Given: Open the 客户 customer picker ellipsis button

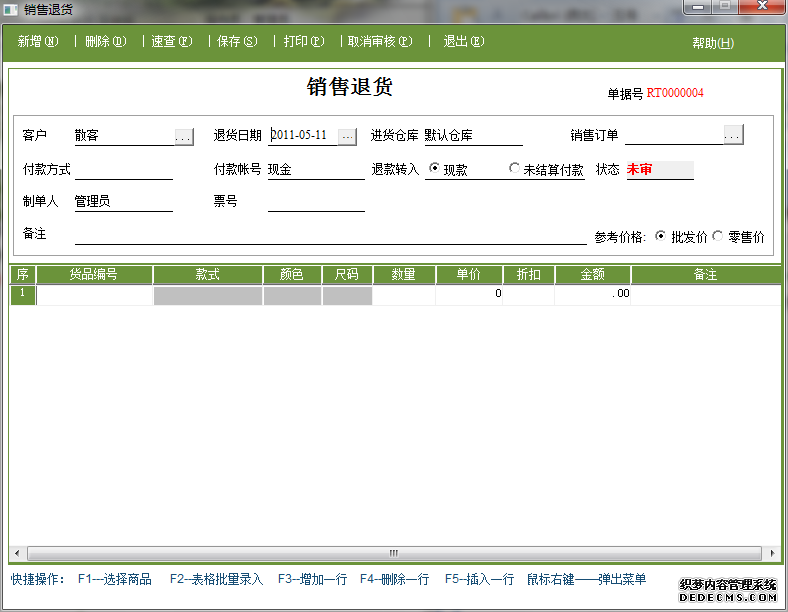Looking at the screenshot, I should tap(183, 137).
